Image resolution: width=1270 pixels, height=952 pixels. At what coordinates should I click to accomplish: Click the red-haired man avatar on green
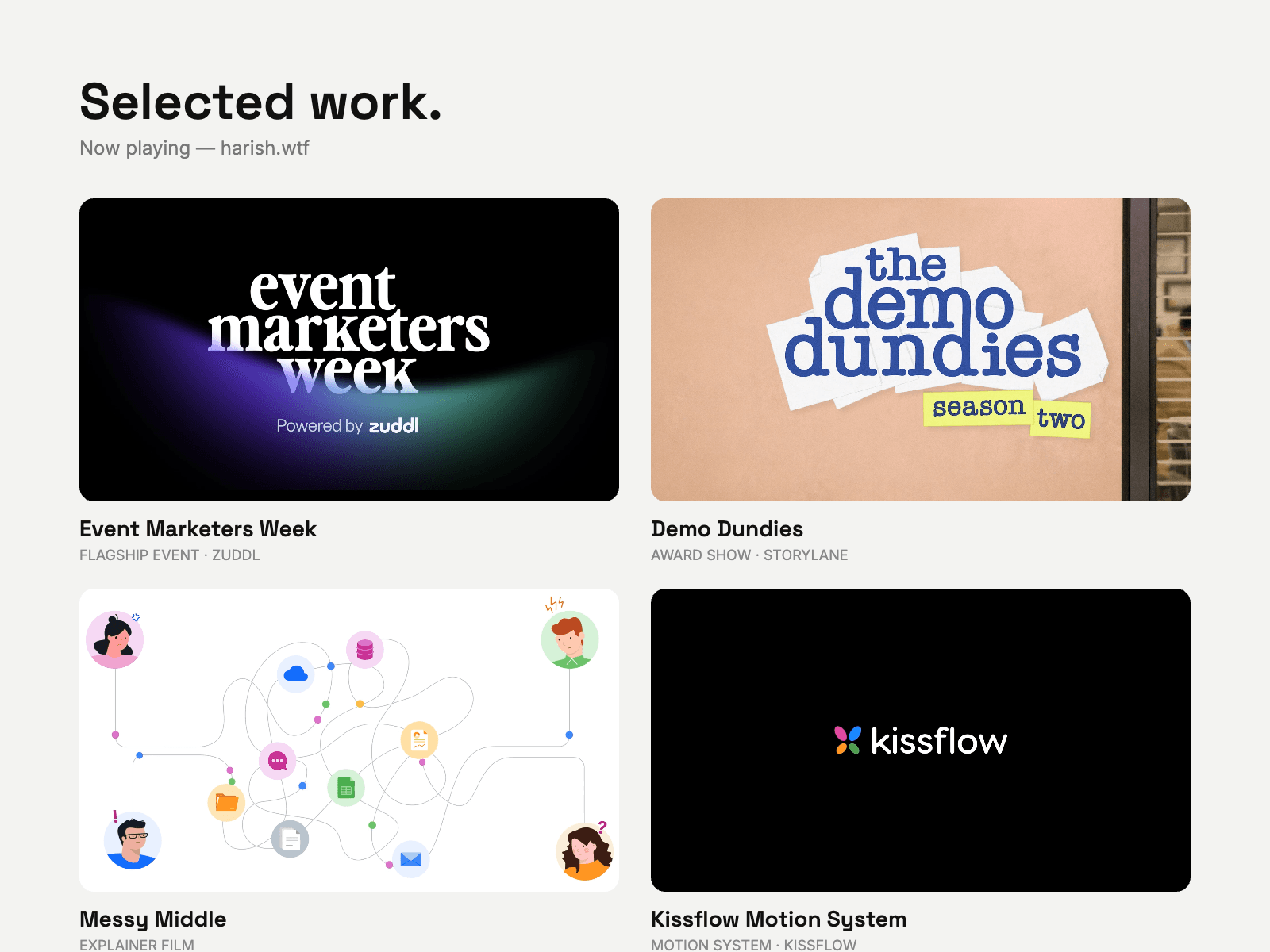[570, 639]
